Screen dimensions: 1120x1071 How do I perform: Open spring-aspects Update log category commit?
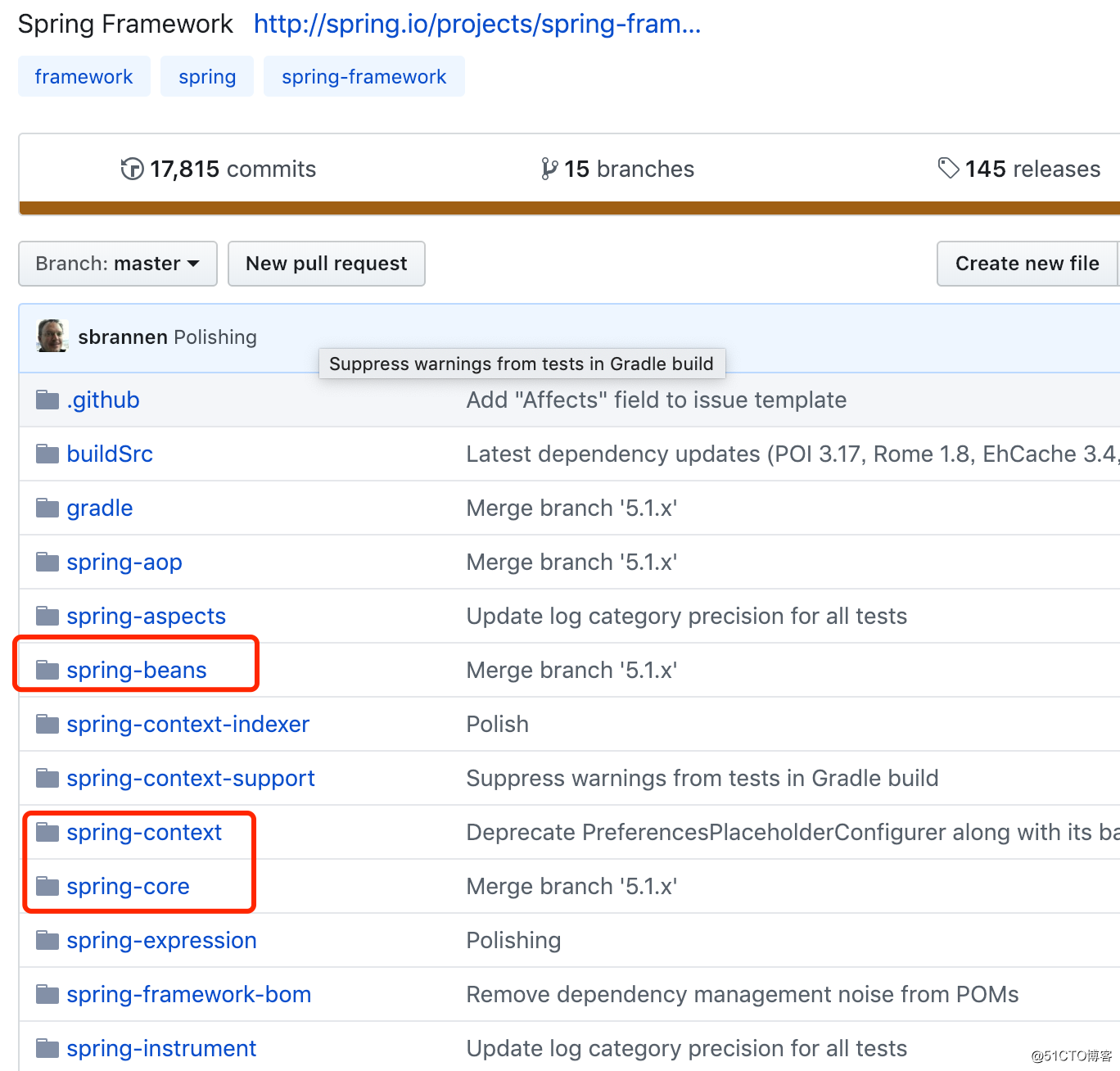687,616
